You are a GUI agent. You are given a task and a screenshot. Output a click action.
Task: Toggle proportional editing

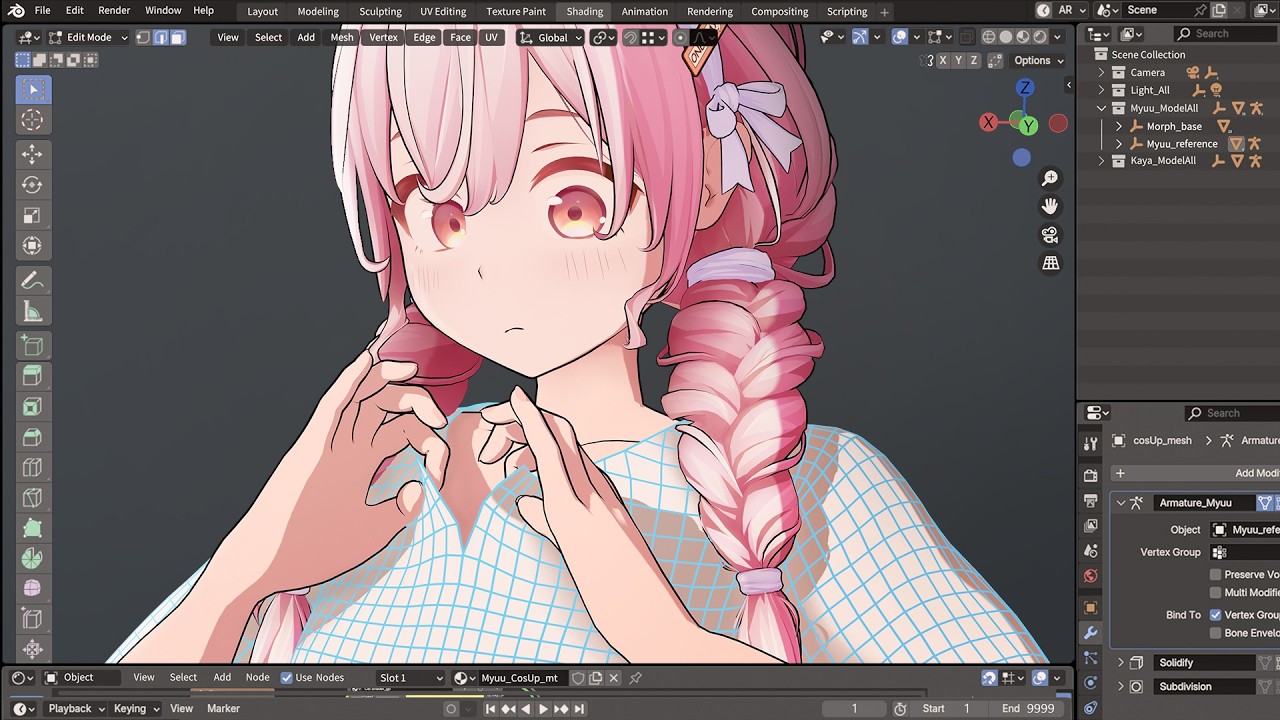tap(680, 38)
